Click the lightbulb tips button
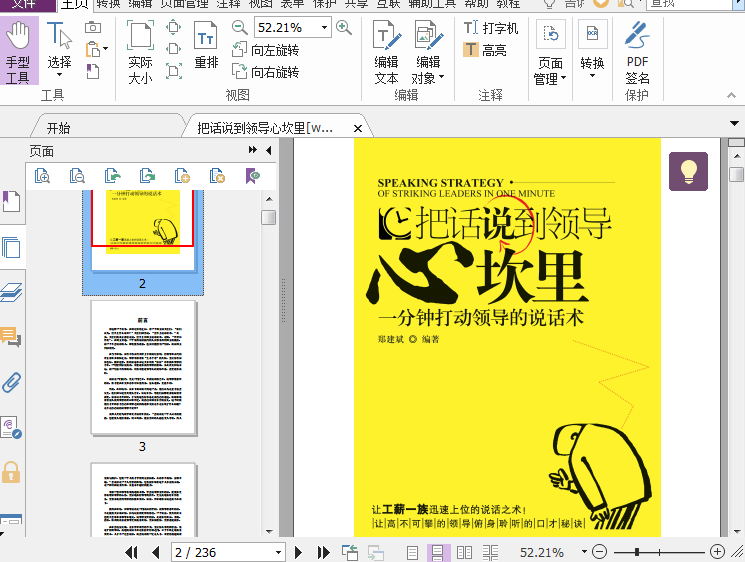 [x=688, y=171]
